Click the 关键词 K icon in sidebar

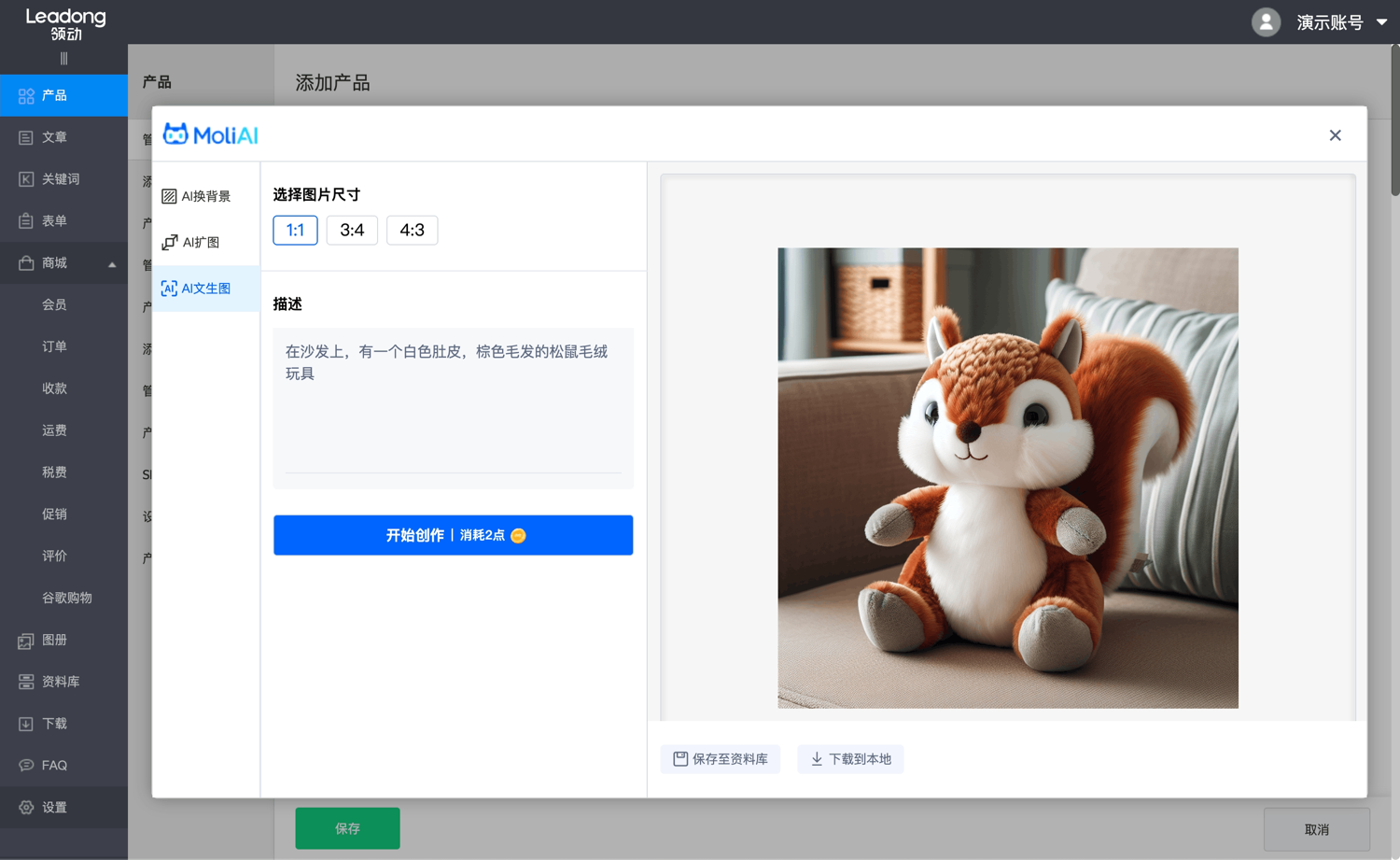click(x=26, y=179)
